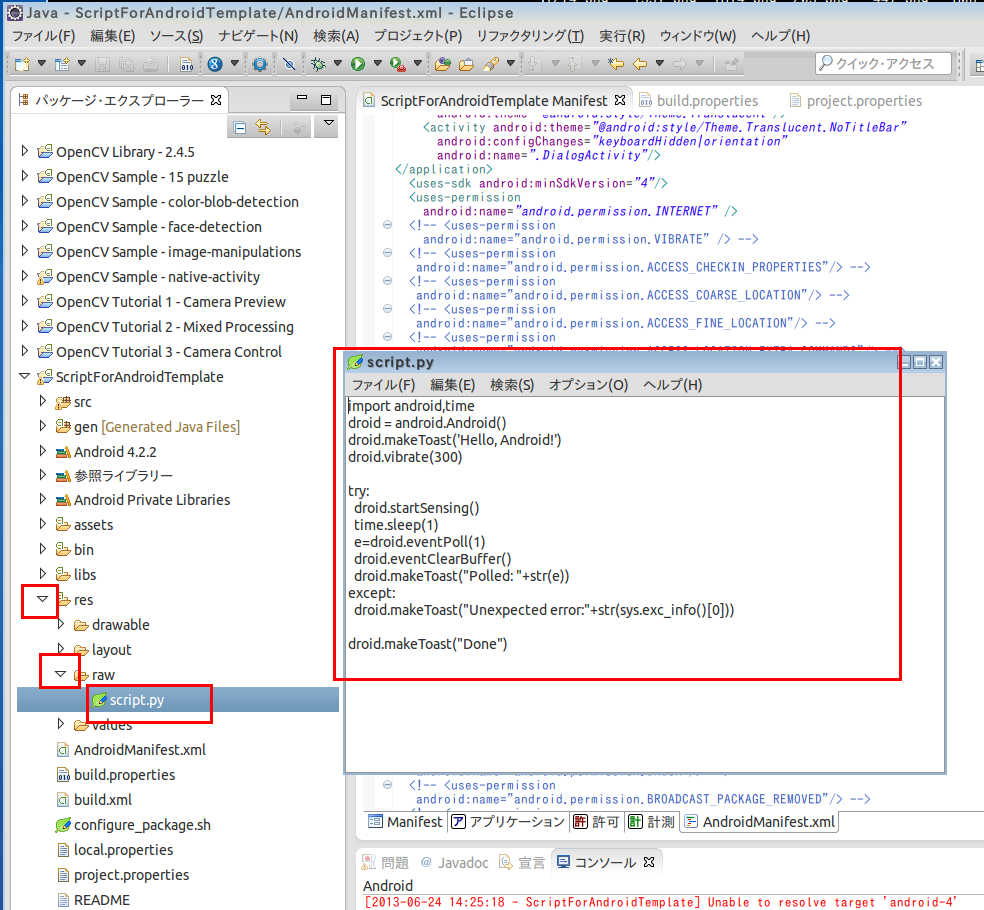
Task: Click the Back navigation arrow
Action: (x=640, y=64)
